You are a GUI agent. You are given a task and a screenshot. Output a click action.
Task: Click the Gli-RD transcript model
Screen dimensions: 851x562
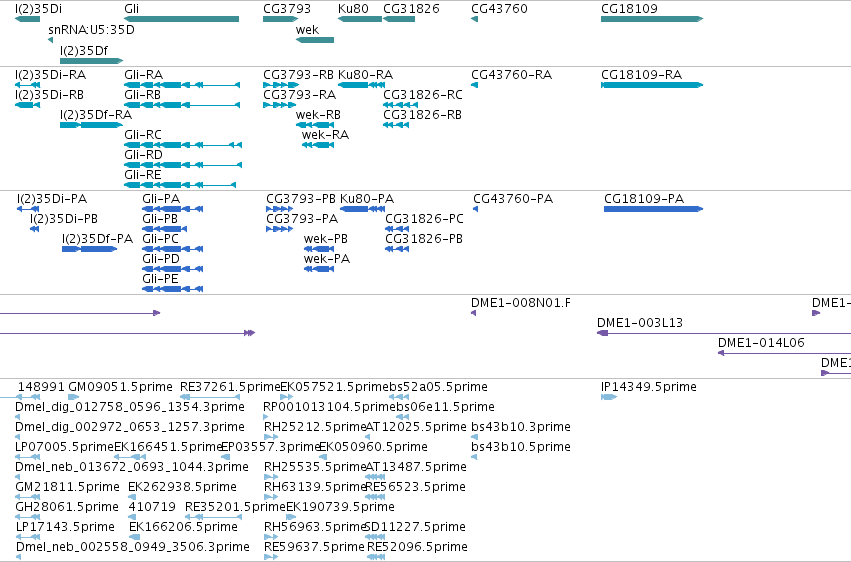coord(183,165)
